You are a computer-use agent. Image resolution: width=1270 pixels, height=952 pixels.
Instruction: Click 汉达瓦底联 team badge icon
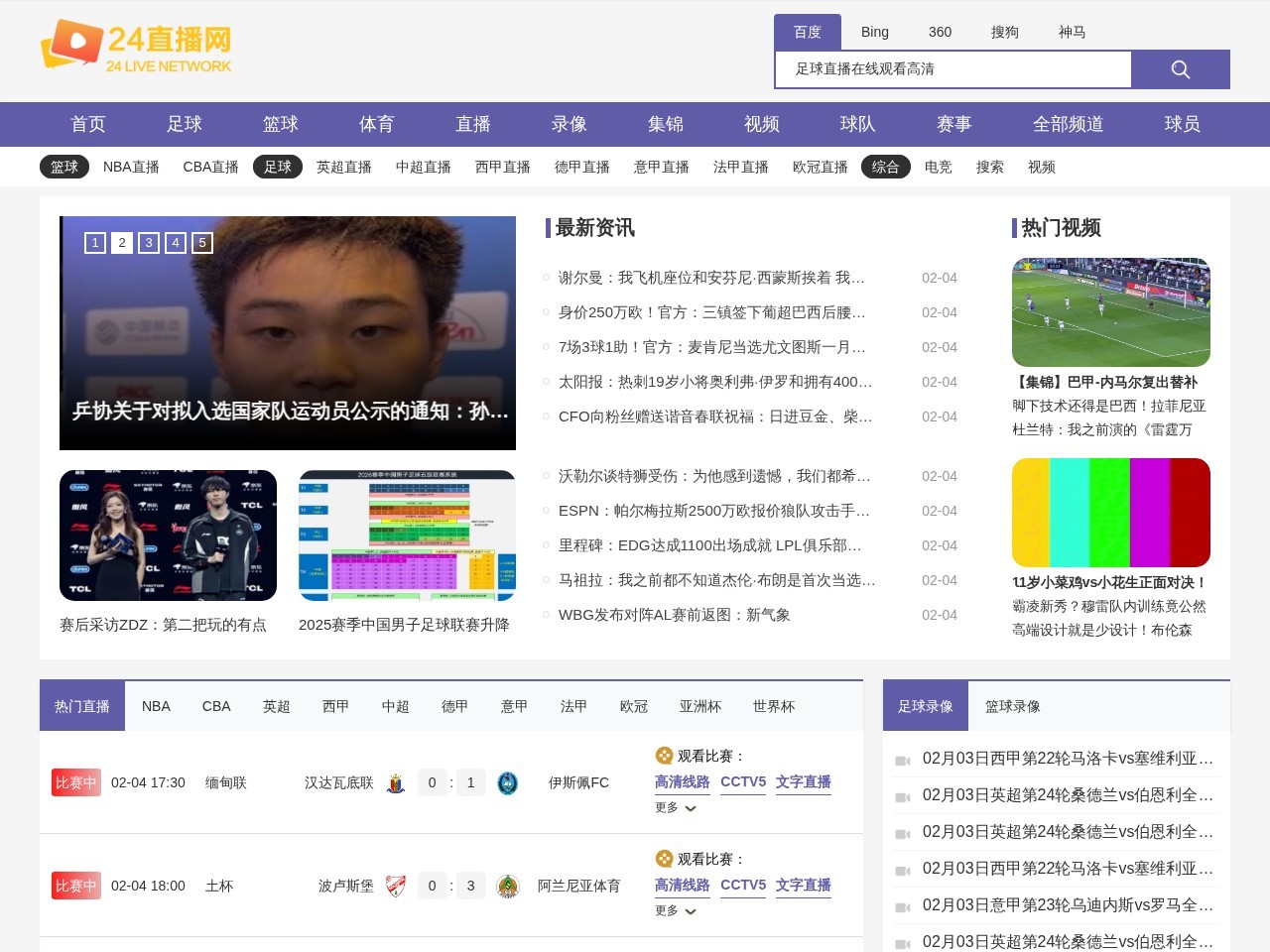tap(396, 783)
